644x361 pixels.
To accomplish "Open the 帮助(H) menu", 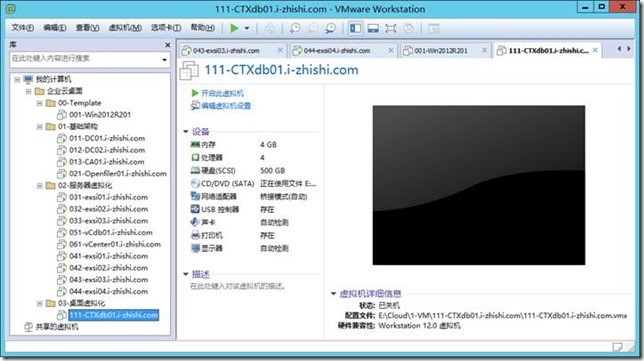I will point(202,28).
